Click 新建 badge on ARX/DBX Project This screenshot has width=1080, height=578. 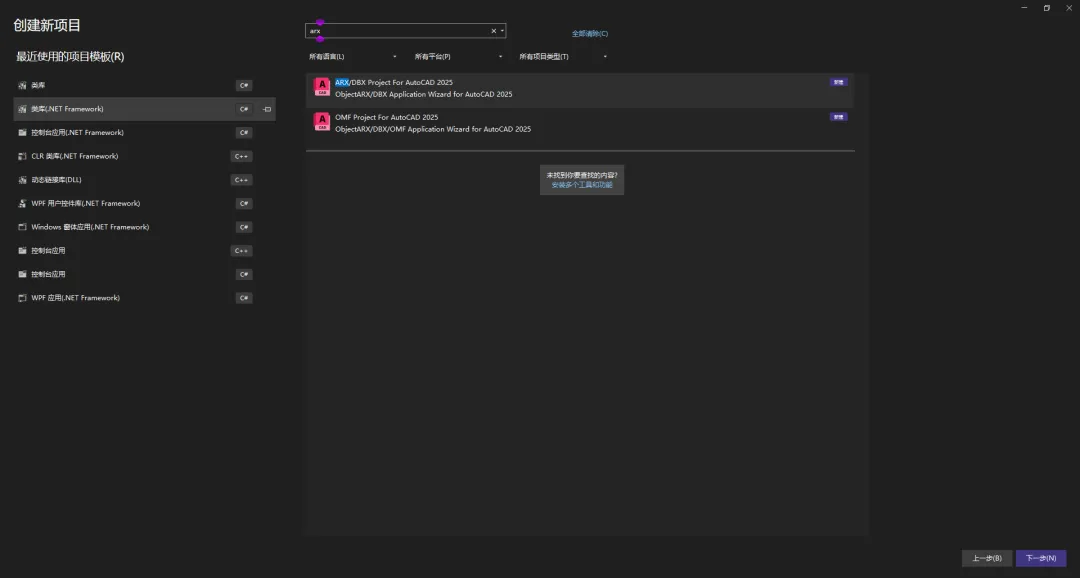[x=838, y=82]
